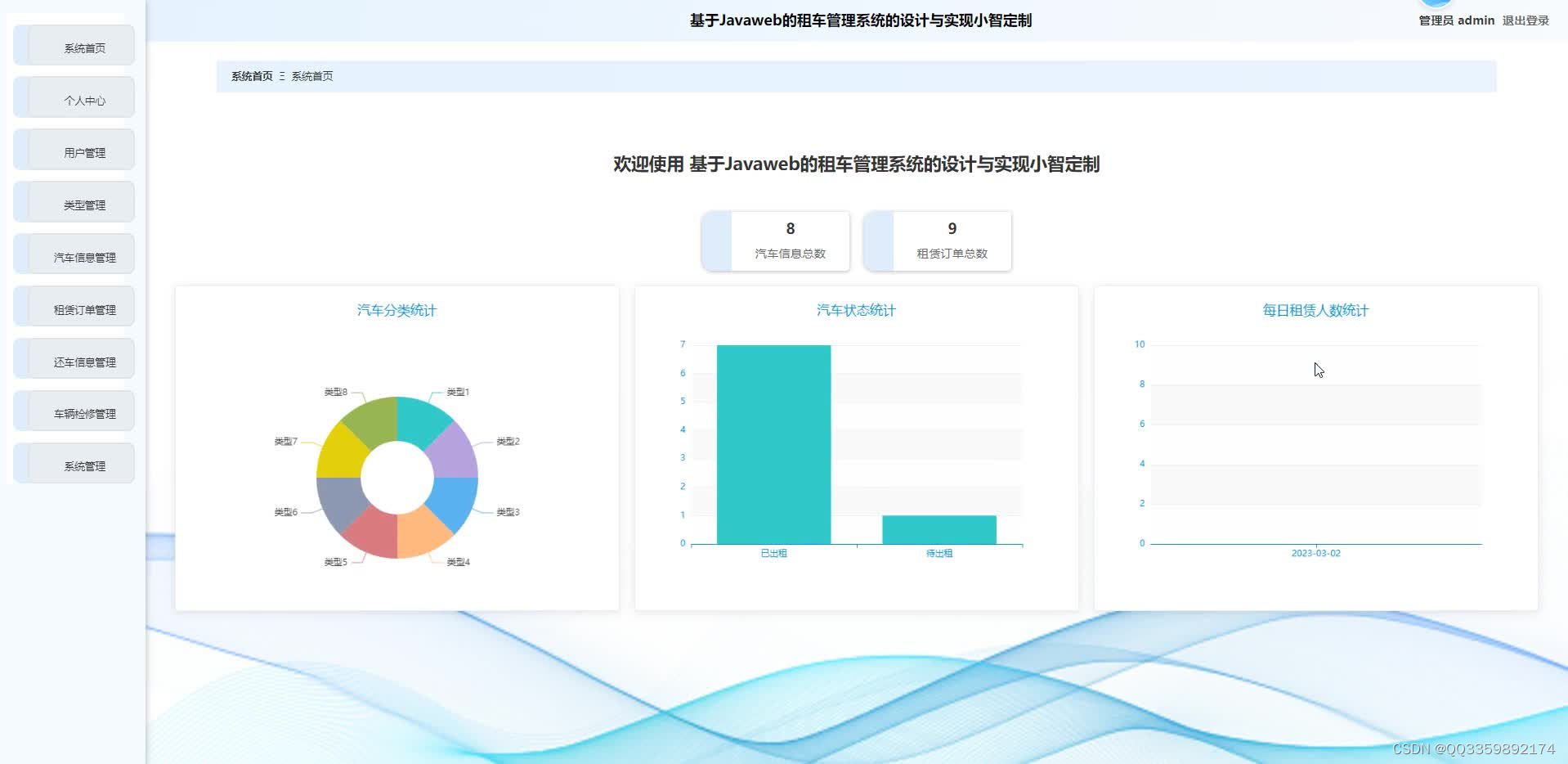Click the 汽车信息总数 count card

[x=775, y=241]
